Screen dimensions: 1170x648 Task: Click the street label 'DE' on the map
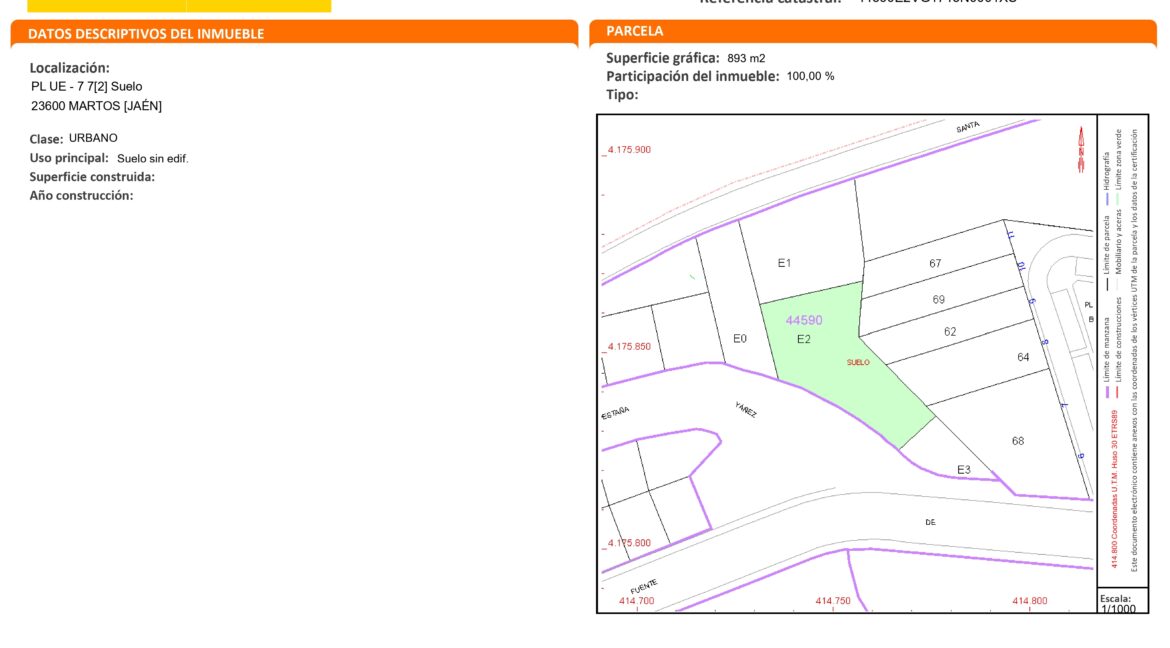[x=930, y=523]
